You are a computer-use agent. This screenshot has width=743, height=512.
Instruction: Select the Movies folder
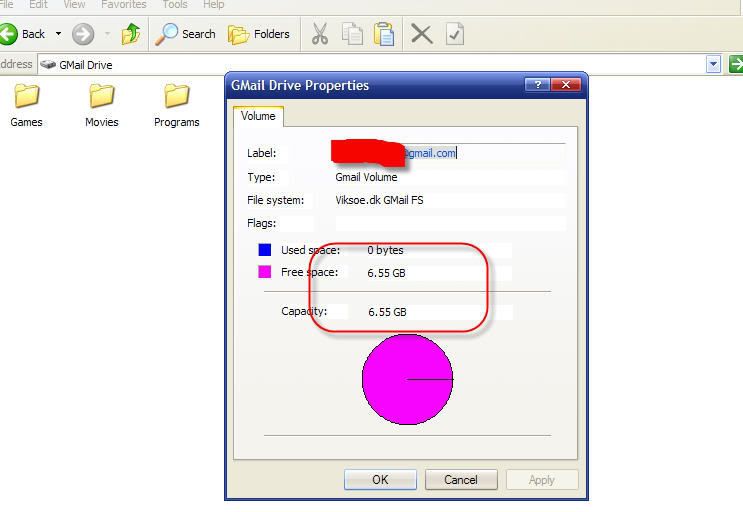(101, 106)
